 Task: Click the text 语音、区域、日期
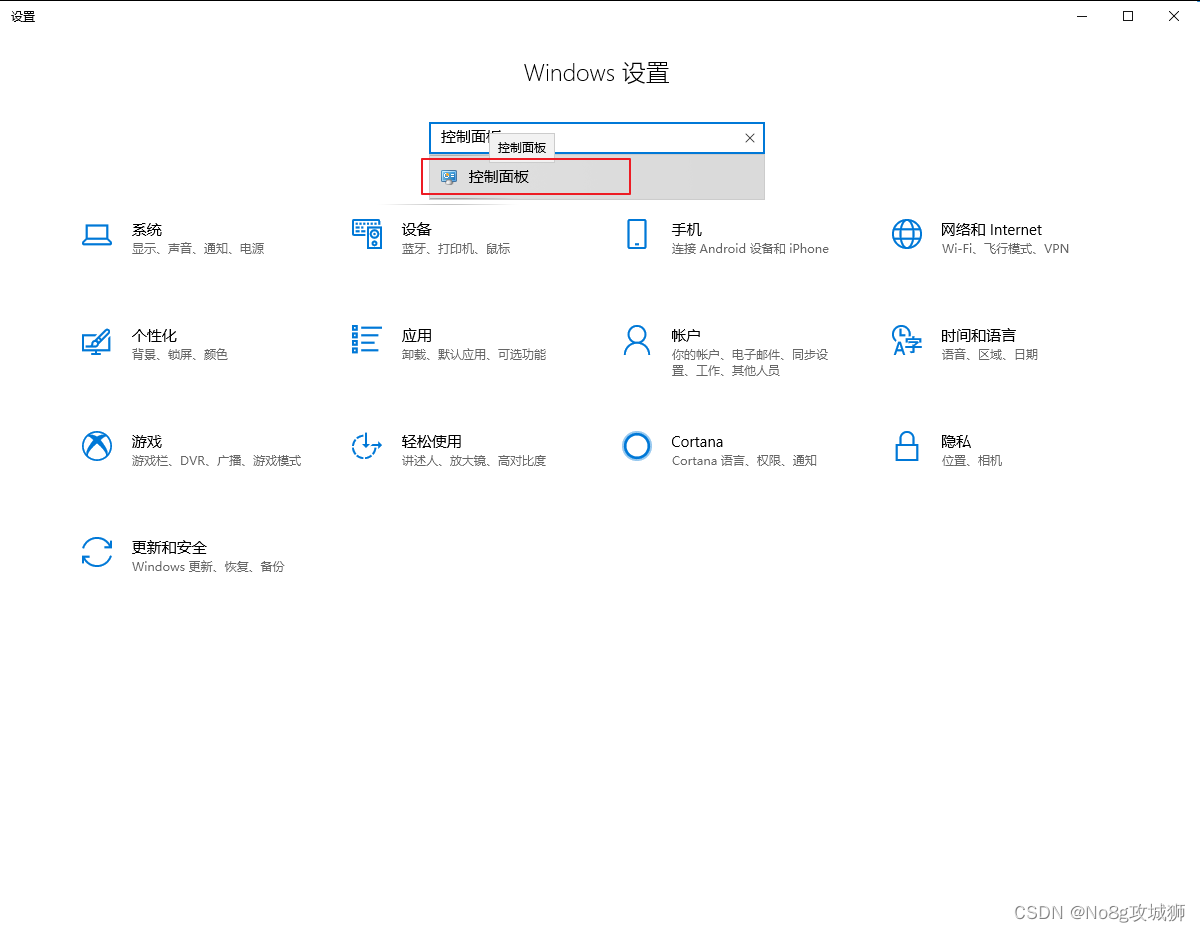(990, 355)
